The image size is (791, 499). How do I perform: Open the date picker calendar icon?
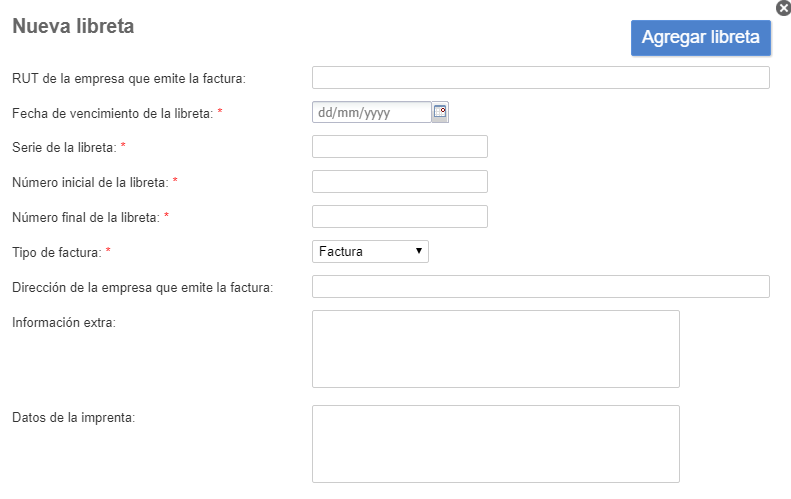click(440, 112)
